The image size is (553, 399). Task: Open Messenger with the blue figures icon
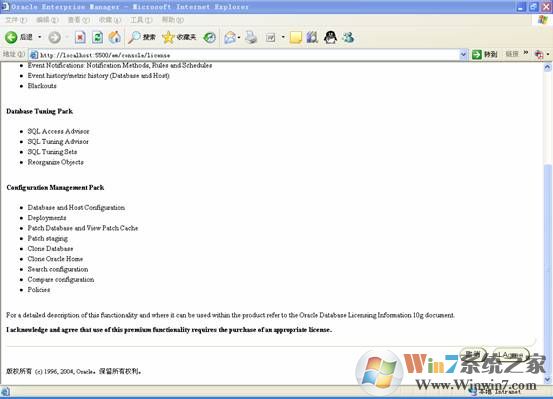(x=348, y=37)
